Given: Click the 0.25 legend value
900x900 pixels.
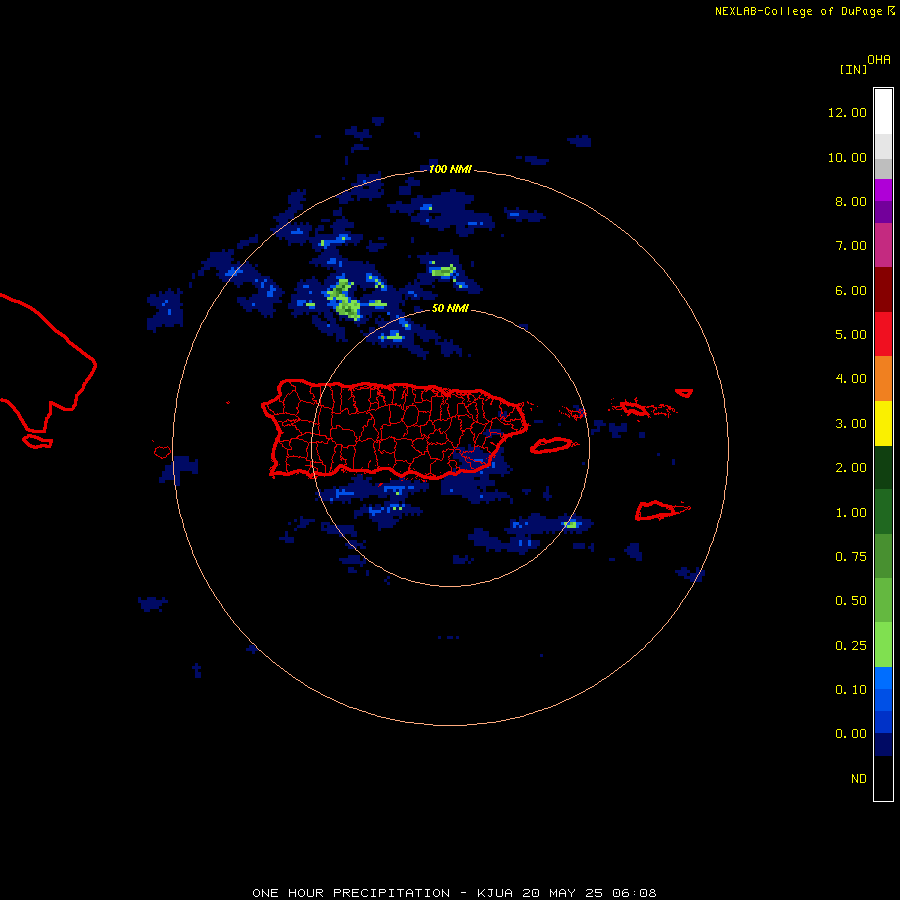Looking at the screenshot, I should pyautogui.click(x=851, y=646).
